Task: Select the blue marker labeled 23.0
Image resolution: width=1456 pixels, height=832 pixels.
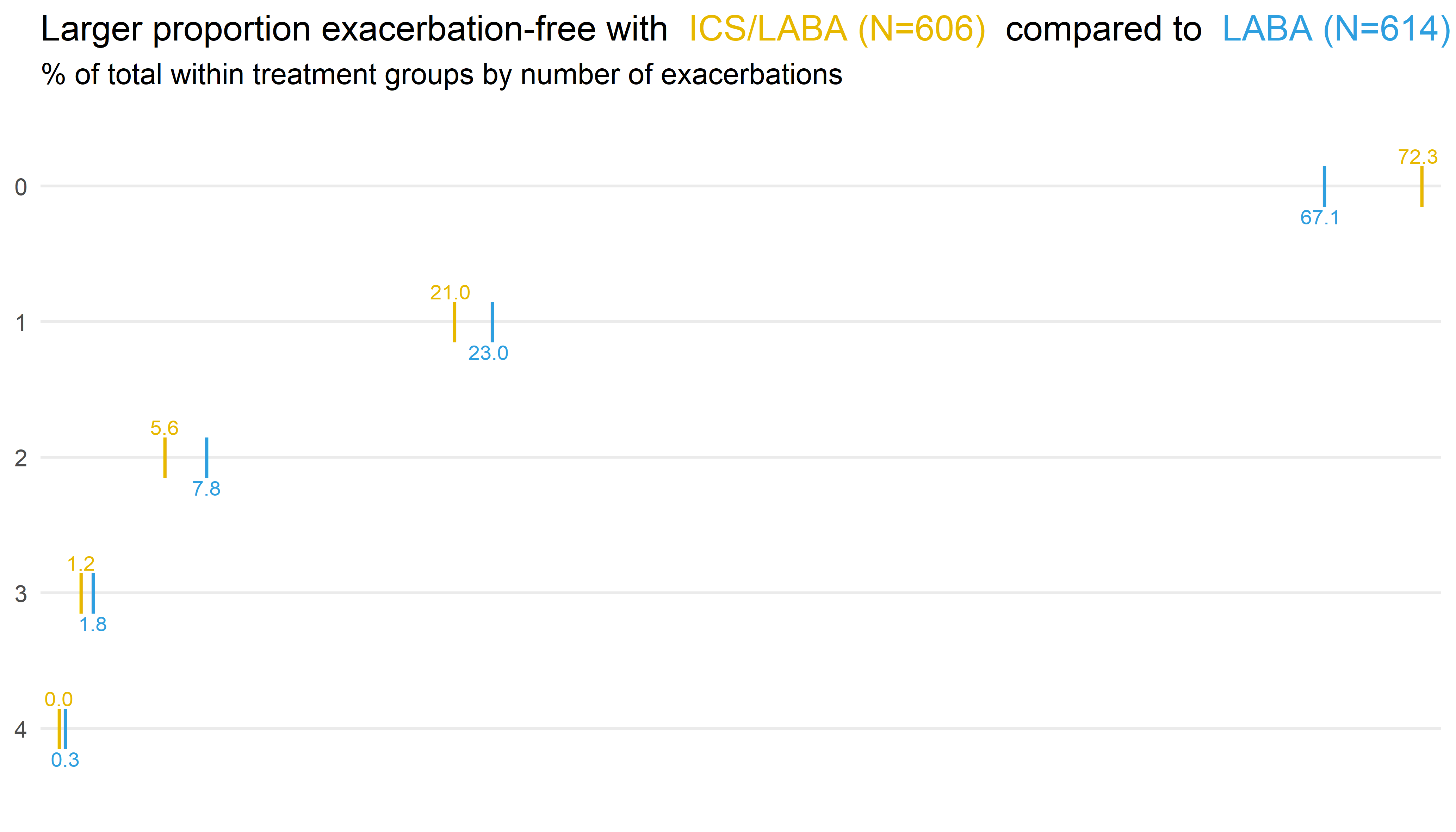Action: tap(492, 322)
